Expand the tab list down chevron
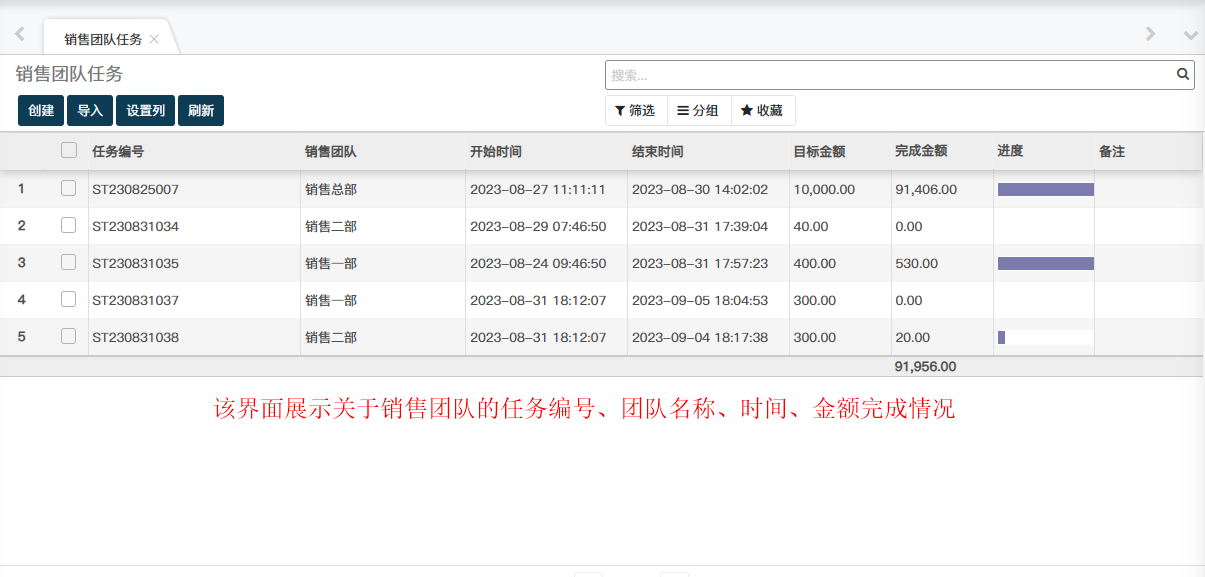The height and width of the screenshot is (577, 1205). (1190, 35)
